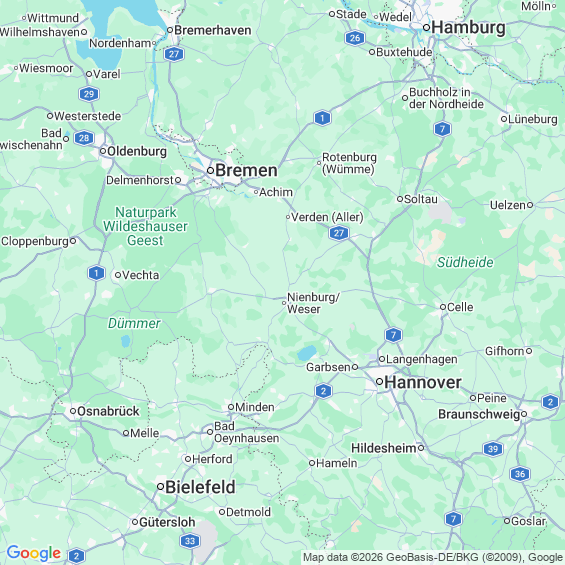Click the Osnabrück city marker
Viewport: 565px width, 565px height.
(x=73, y=411)
